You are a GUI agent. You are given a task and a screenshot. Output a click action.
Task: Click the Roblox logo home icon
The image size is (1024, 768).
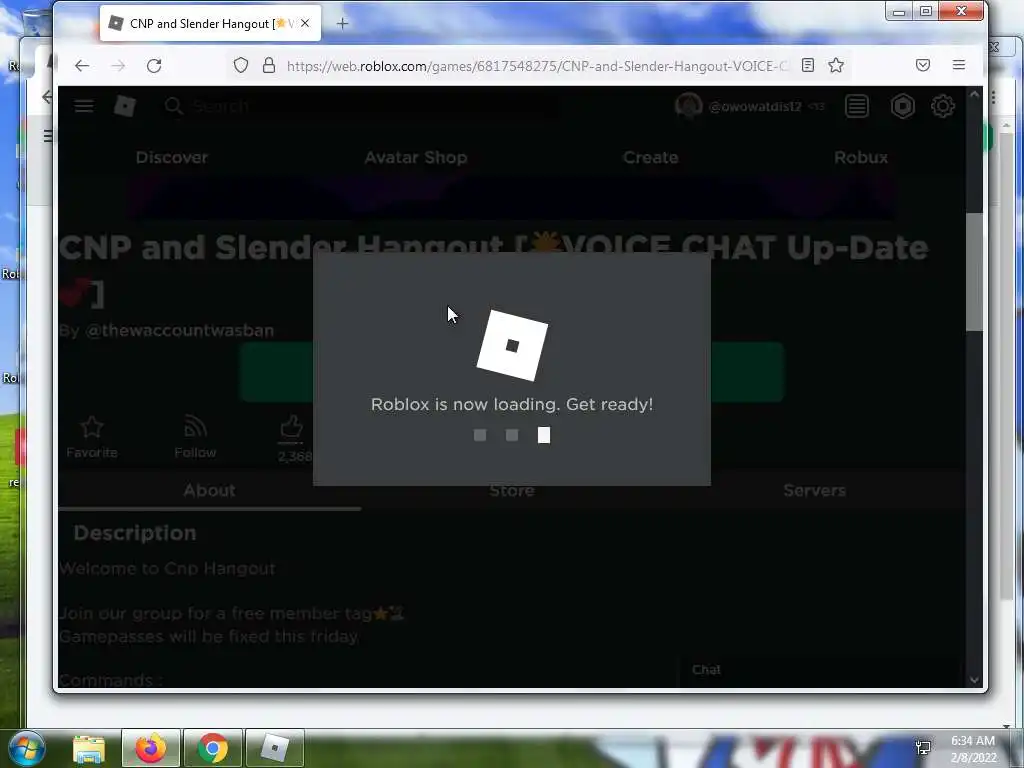tap(125, 106)
